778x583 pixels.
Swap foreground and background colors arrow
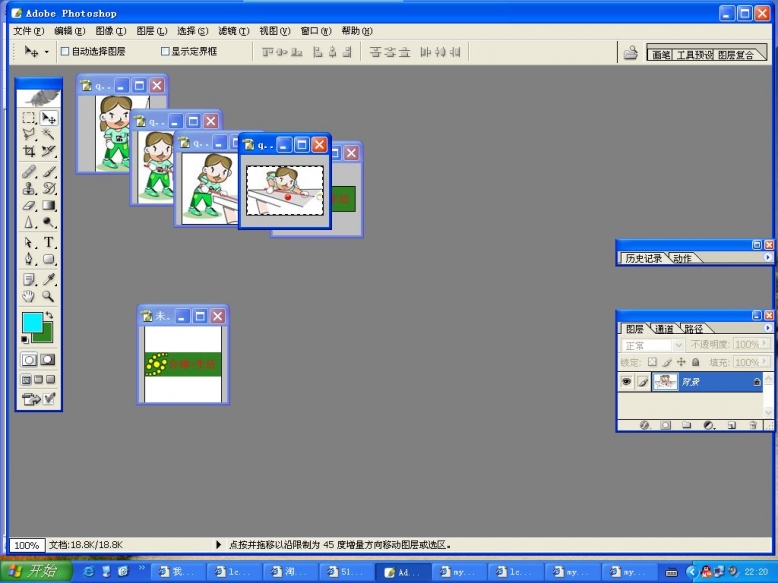(x=49, y=315)
